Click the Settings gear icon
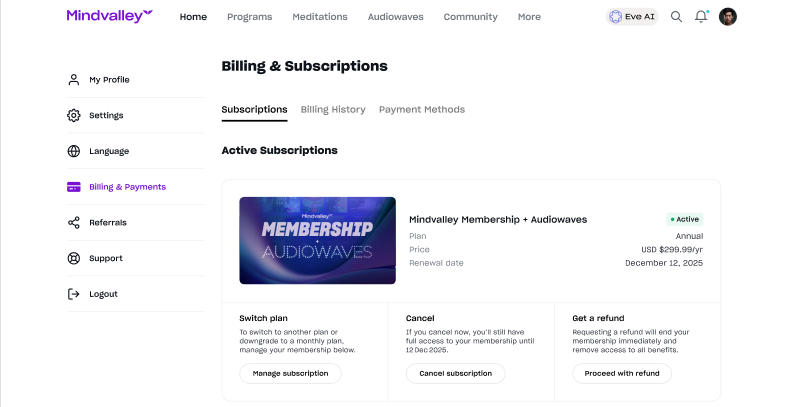 pyautogui.click(x=74, y=115)
